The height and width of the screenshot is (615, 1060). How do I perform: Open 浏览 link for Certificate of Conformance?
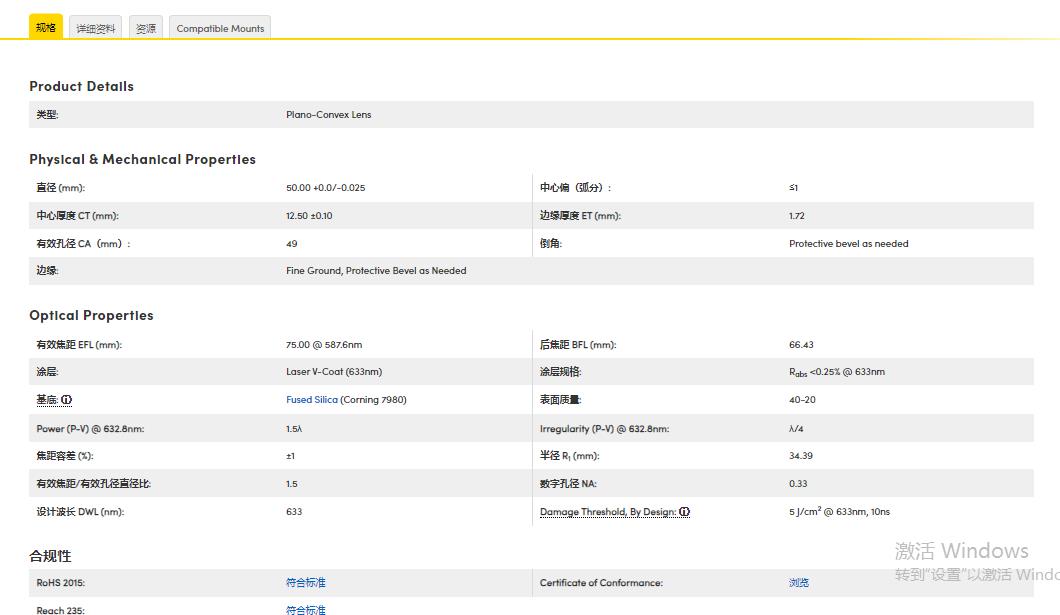pyautogui.click(x=799, y=583)
